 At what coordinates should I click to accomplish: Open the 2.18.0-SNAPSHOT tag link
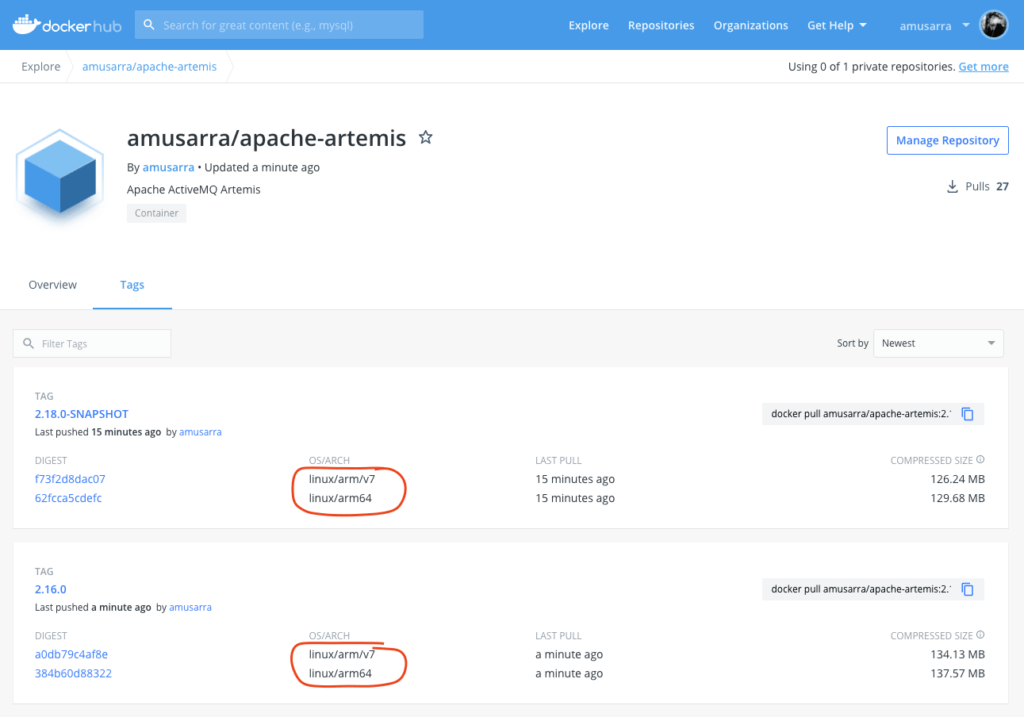82,414
